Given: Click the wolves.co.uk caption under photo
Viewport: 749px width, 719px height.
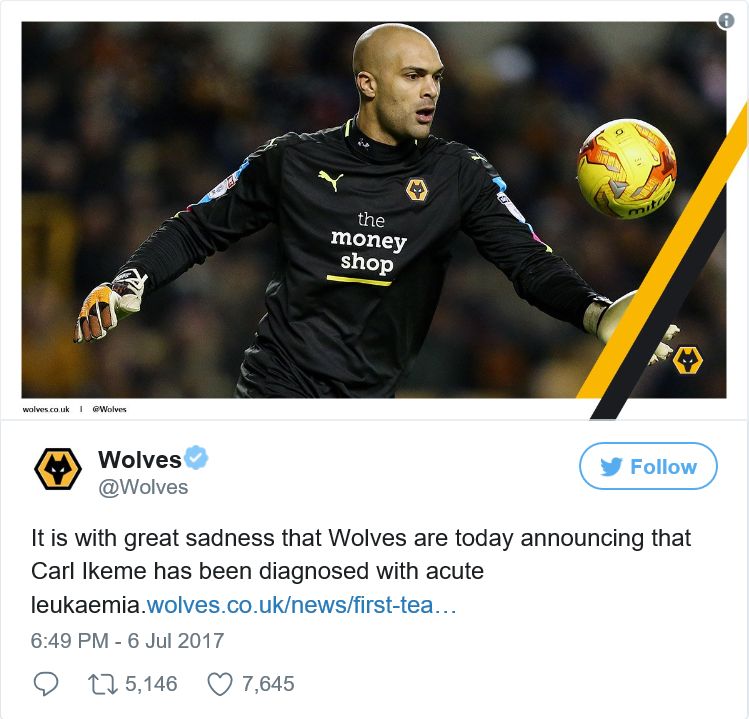Looking at the screenshot, I should pyautogui.click(x=46, y=409).
